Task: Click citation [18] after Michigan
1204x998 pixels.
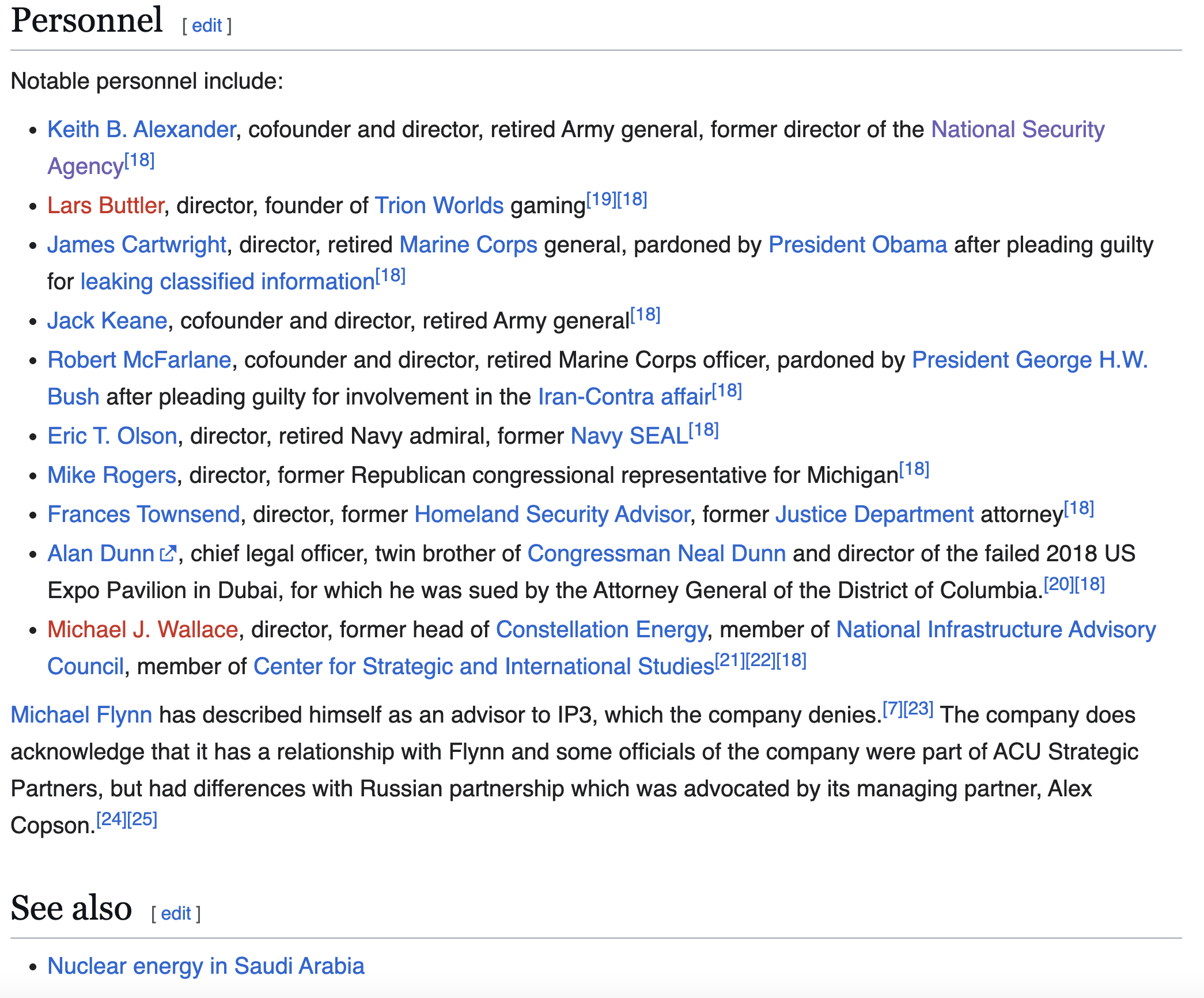Action: [914, 469]
